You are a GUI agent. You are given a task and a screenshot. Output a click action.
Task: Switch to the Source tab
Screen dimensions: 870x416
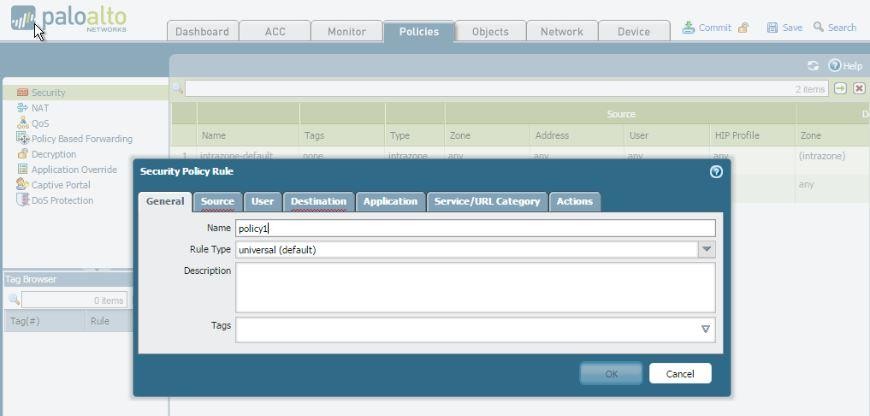click(217, 201)
